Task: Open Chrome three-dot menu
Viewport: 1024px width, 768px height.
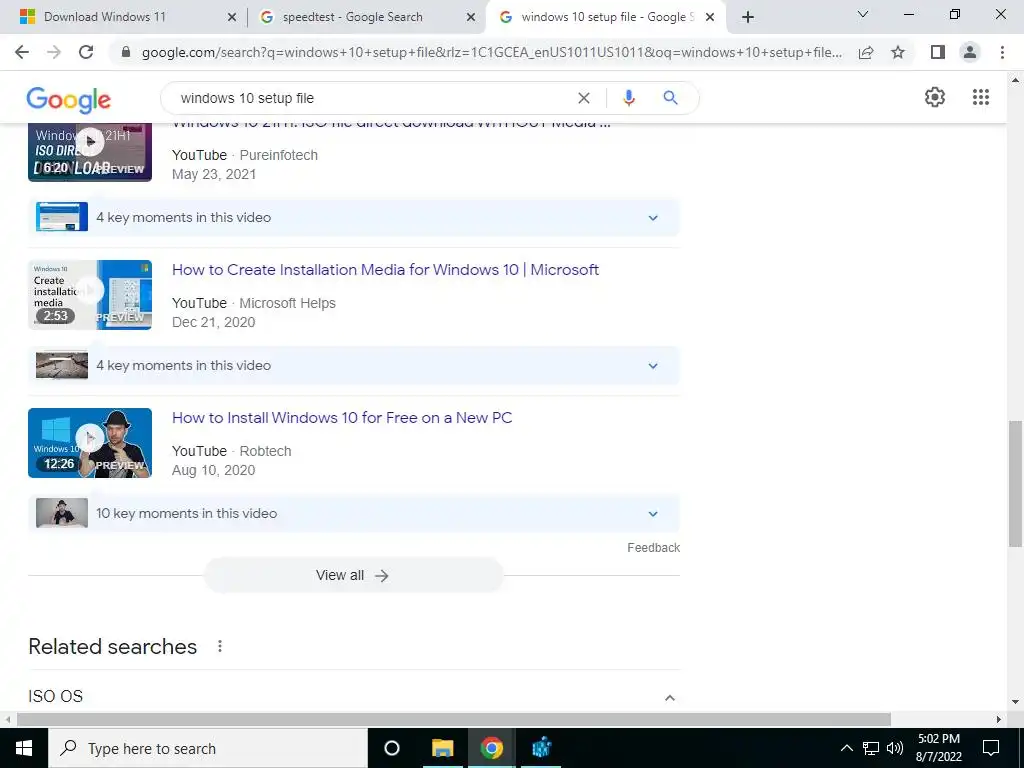Action: point(1002,52)
